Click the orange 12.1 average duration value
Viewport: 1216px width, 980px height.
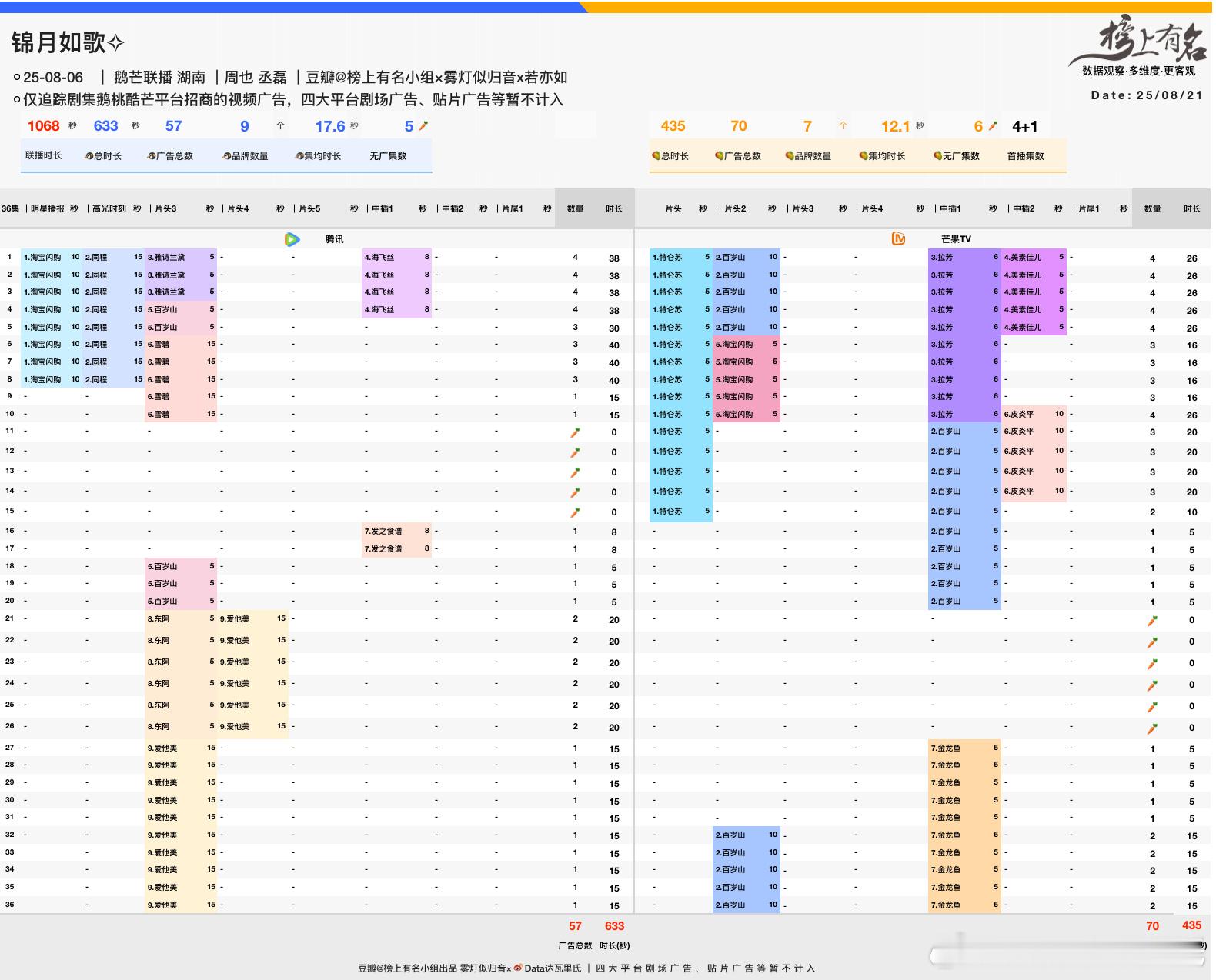click(x=896, y=126)
